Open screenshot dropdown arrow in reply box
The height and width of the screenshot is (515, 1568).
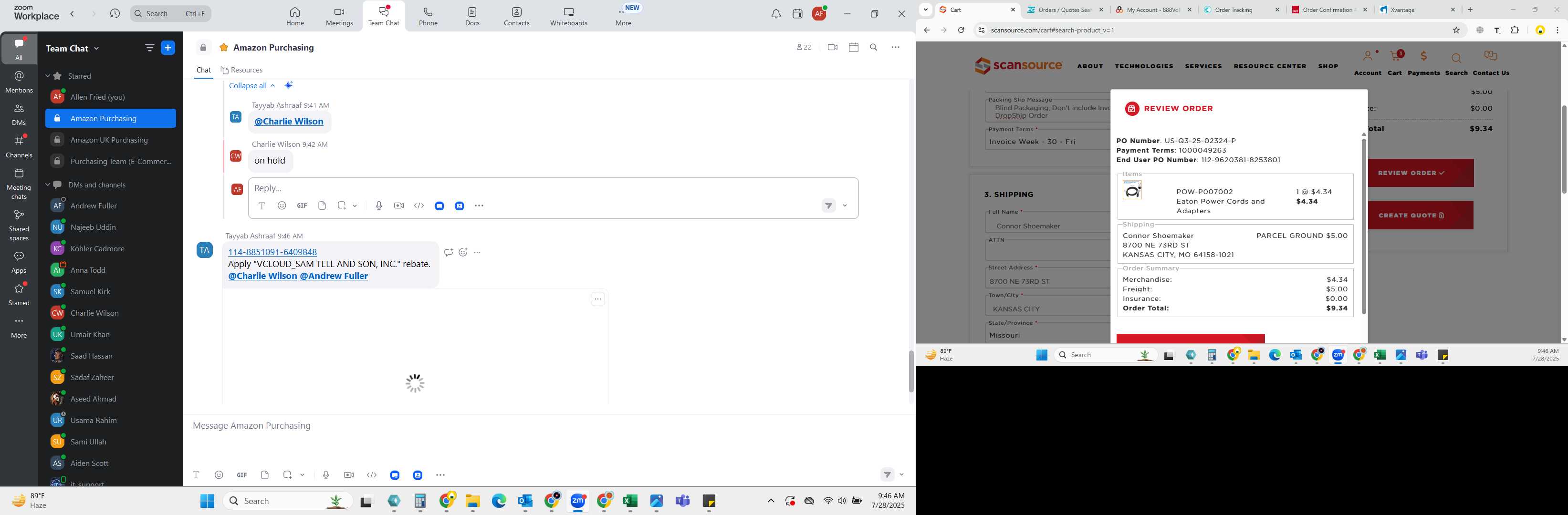coord(355,206)
